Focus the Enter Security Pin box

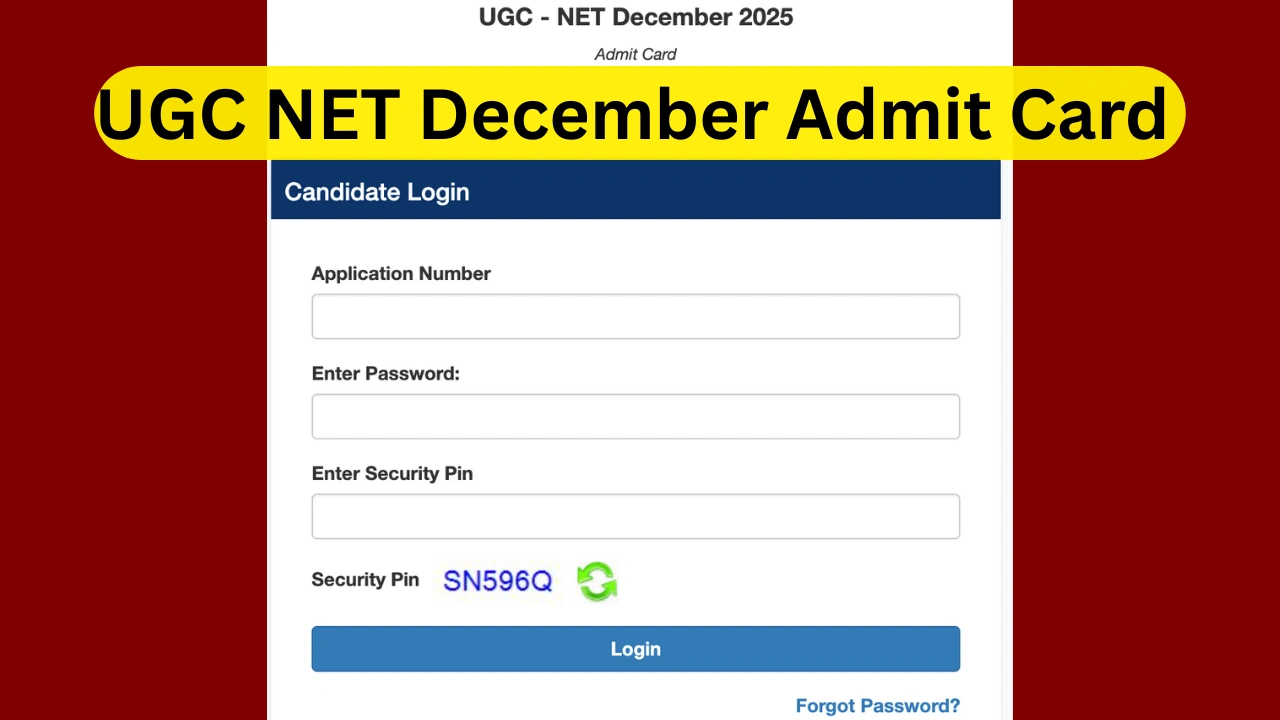coord(635,515)
